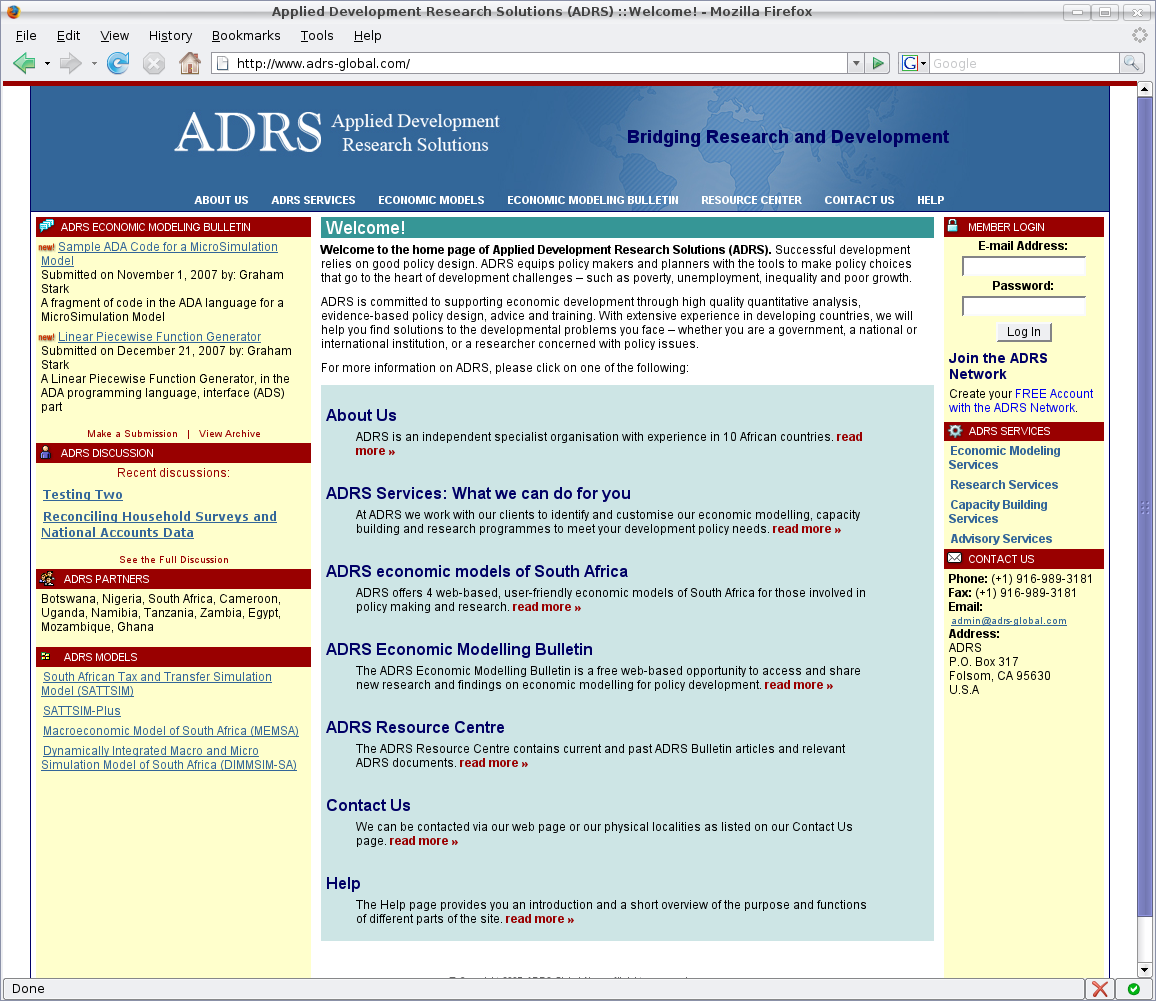The image size is (1156, 1001).
Task: Click the ADRS Models panel header icon
Action: pyautogui.click(x=44, y=657)
